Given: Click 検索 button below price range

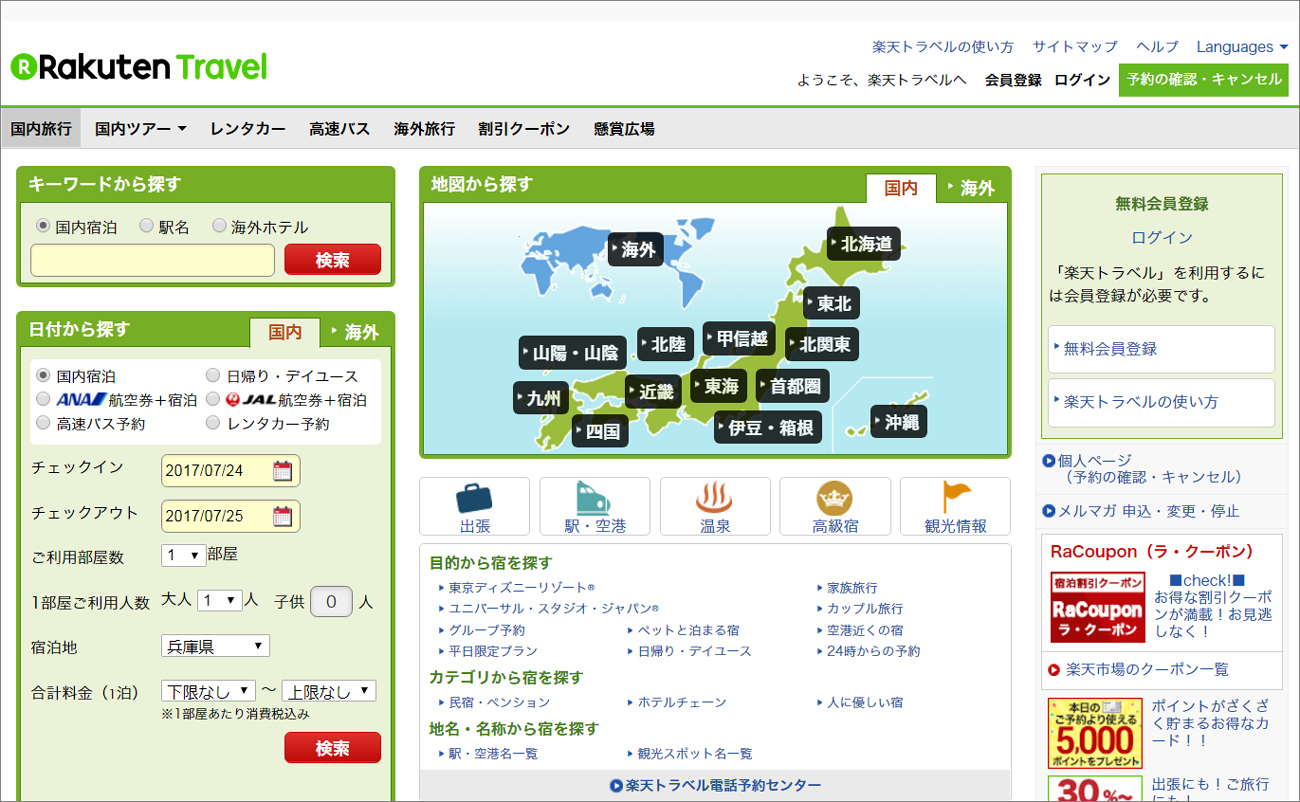Looking at the screenshot, I should tap(333, 748).
